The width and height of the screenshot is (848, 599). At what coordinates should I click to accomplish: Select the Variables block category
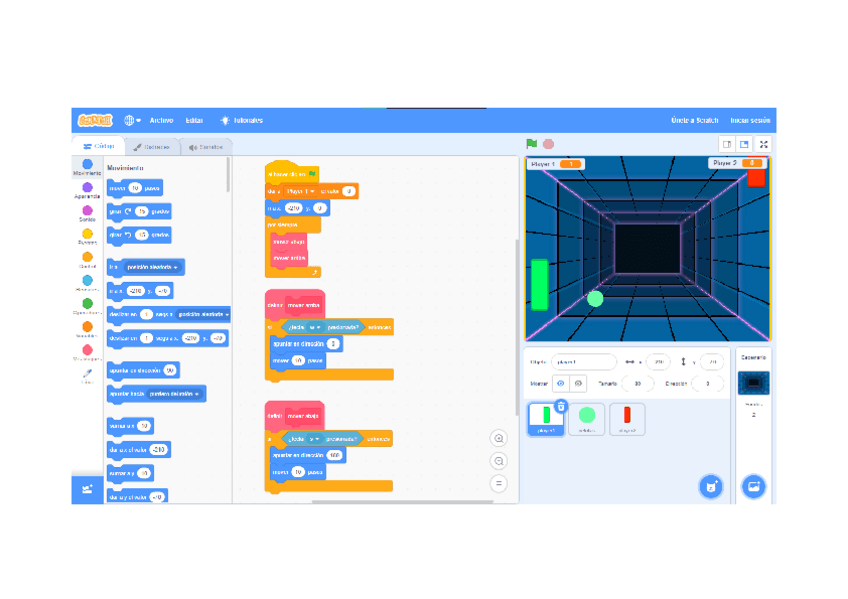tap(87, 330)
